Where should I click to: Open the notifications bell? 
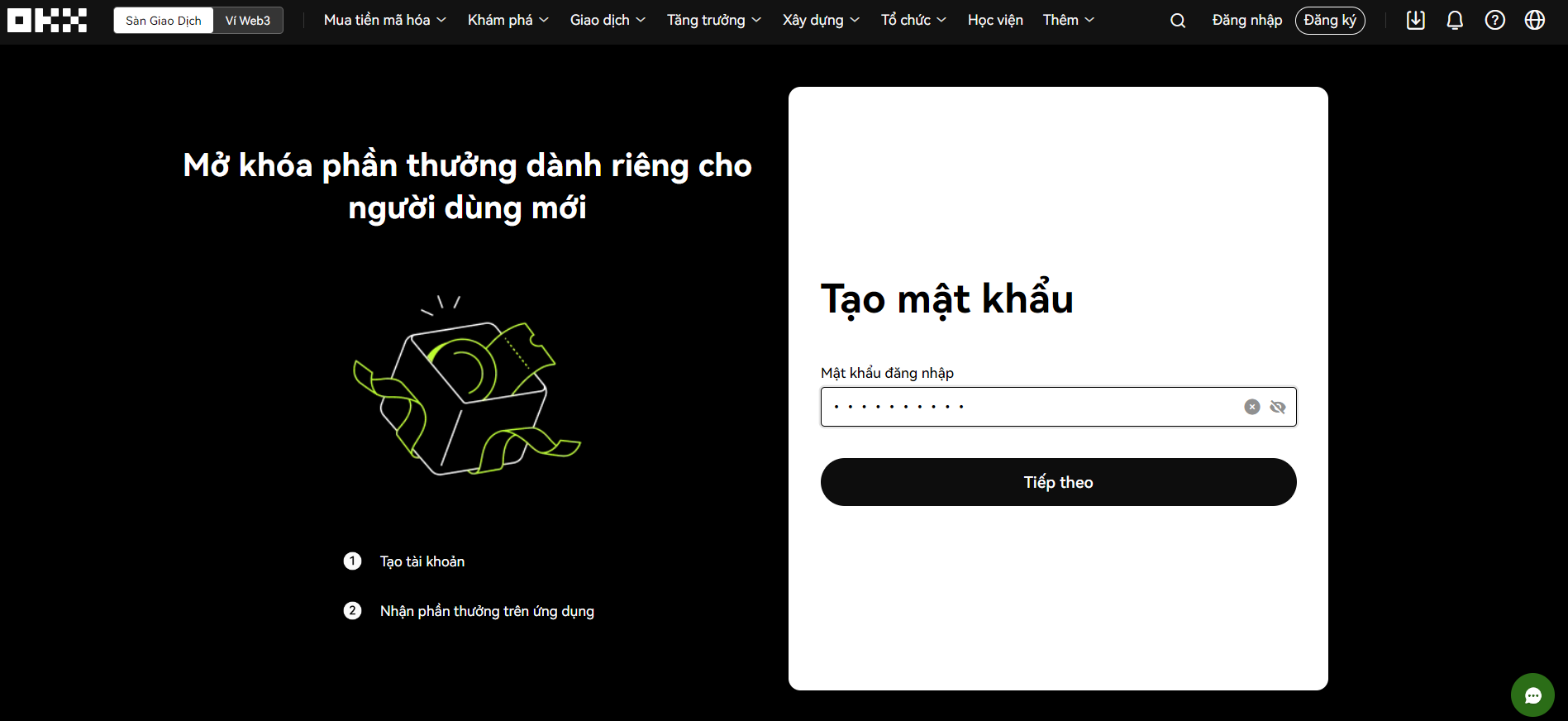[x=1455, y=21]
